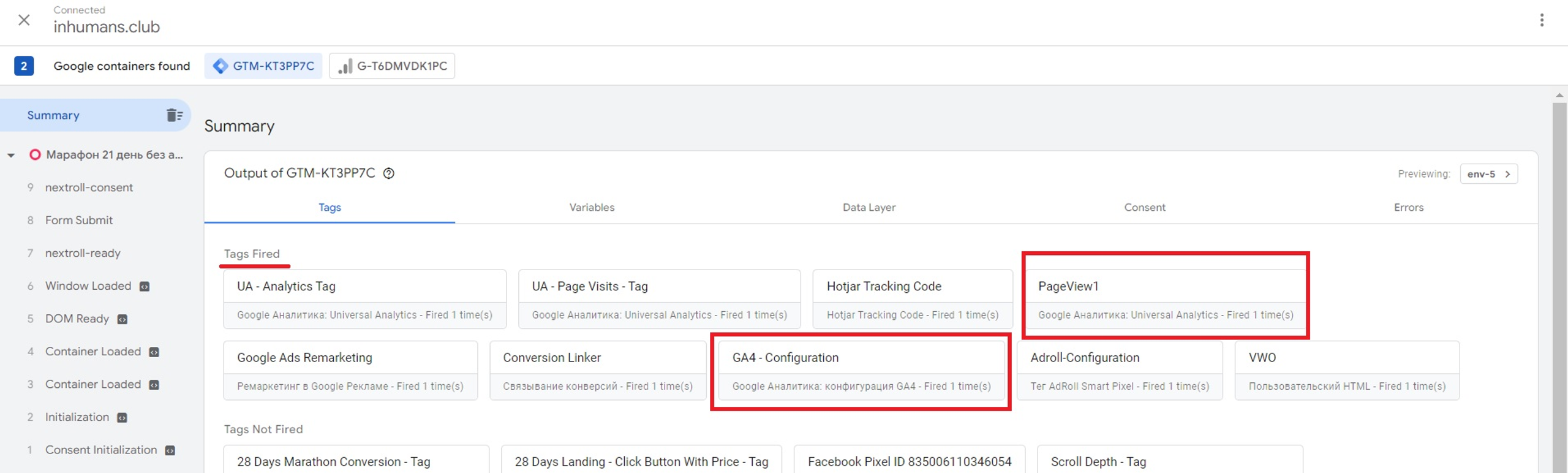The width and height of the screenshot is (1568, 473).
Task: Open the env-5 previewing environment selector
Action: point(1488,174)
